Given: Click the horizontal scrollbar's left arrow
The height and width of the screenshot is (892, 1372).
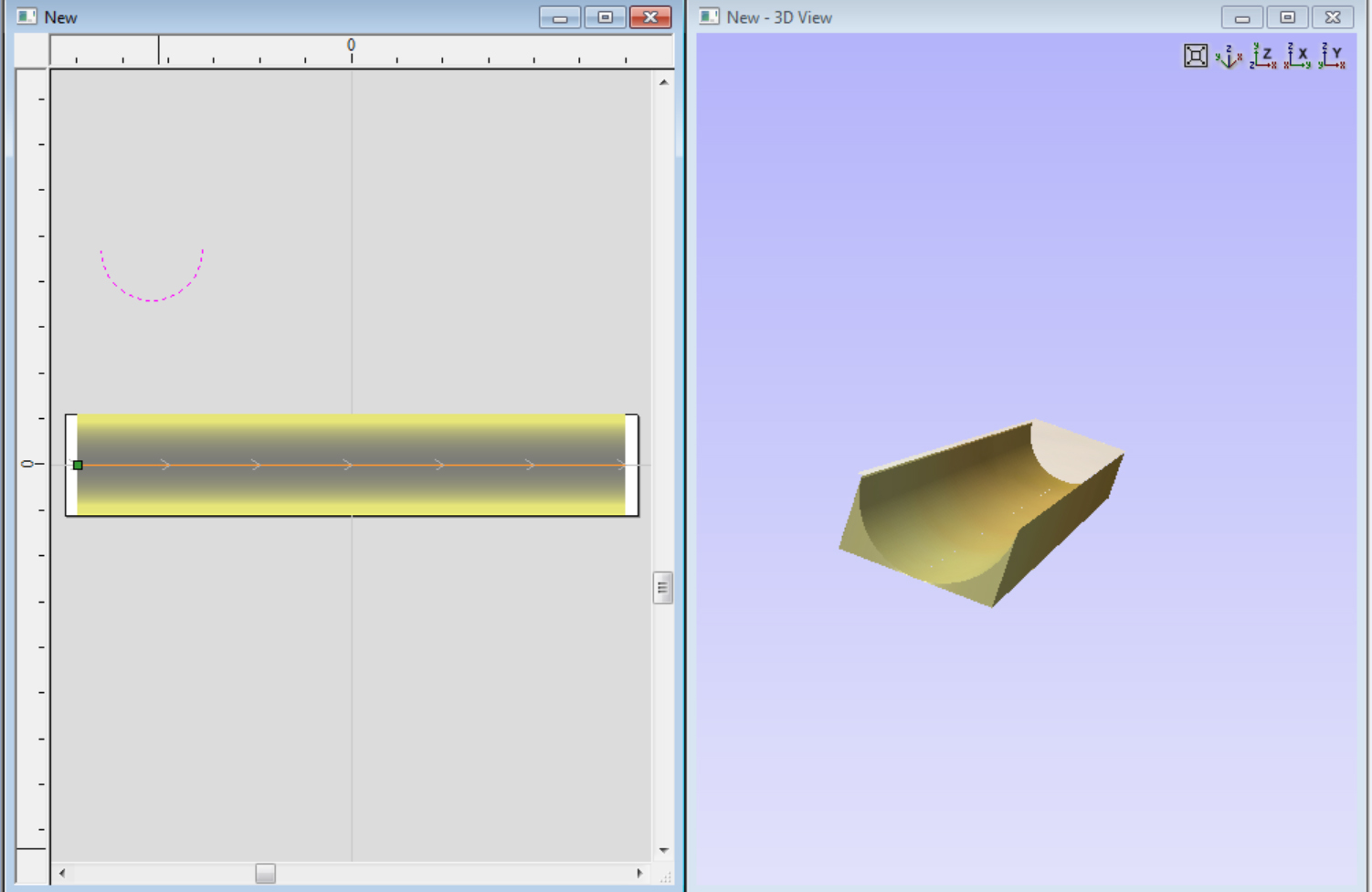Looking at the screenshot, I should (x=62, y=874).
